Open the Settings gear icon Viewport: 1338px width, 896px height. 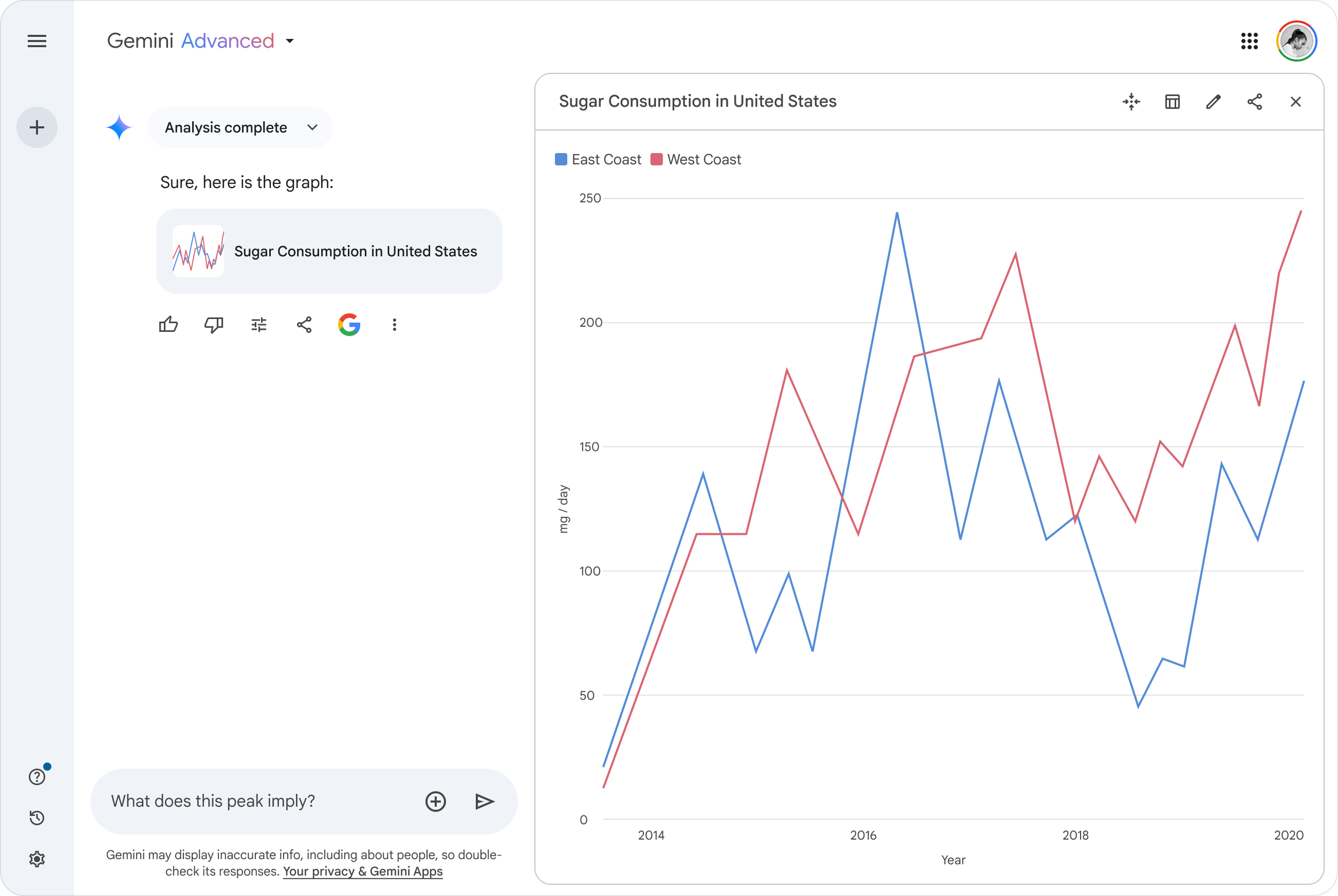click(37, 859)
